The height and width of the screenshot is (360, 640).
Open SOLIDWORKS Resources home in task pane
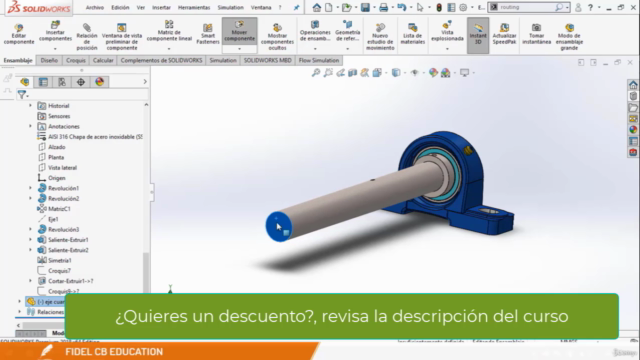633,85
